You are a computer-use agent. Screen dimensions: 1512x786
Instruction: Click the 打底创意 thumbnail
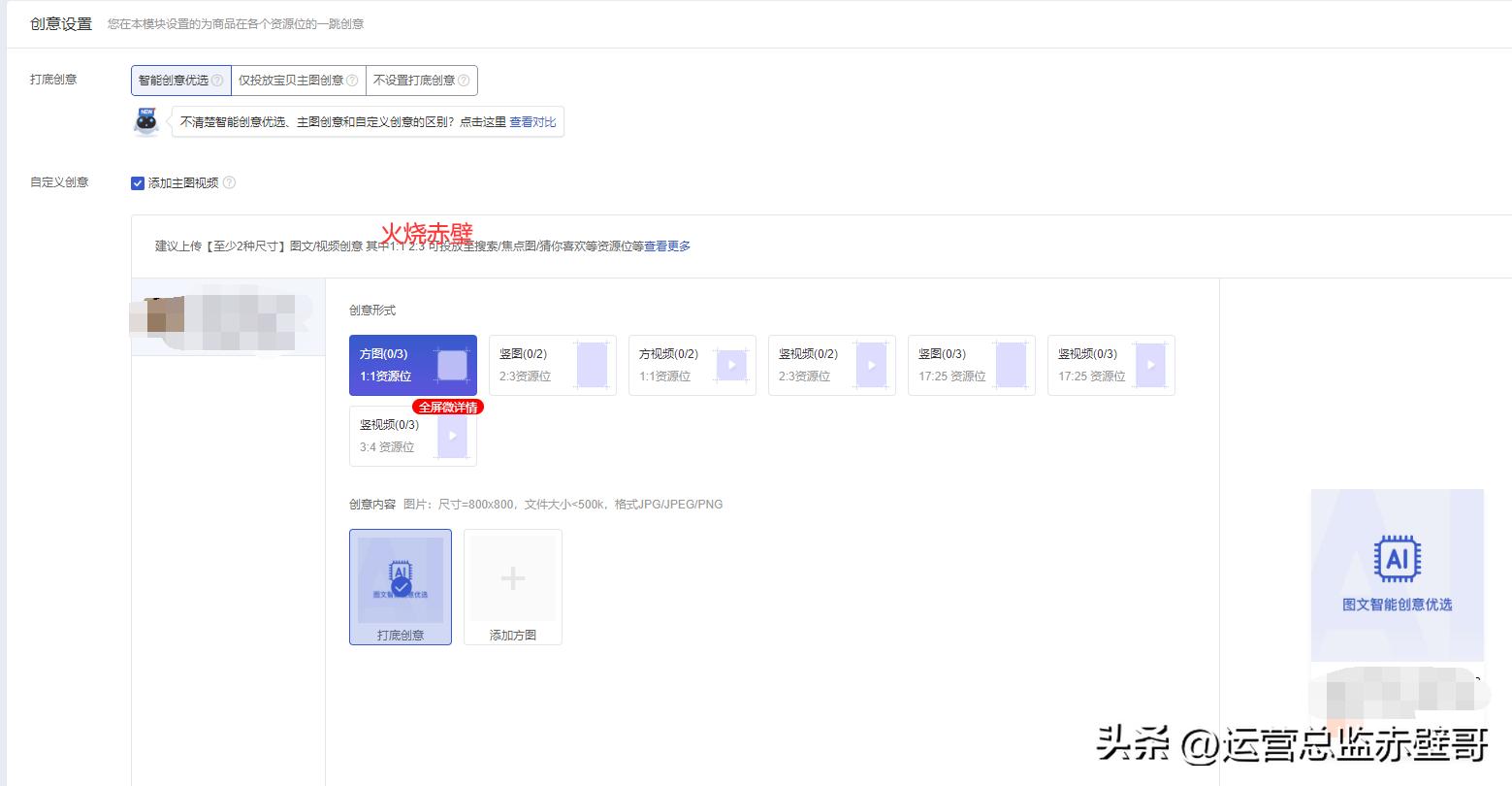pyautogui.click(x=400, y=577)
